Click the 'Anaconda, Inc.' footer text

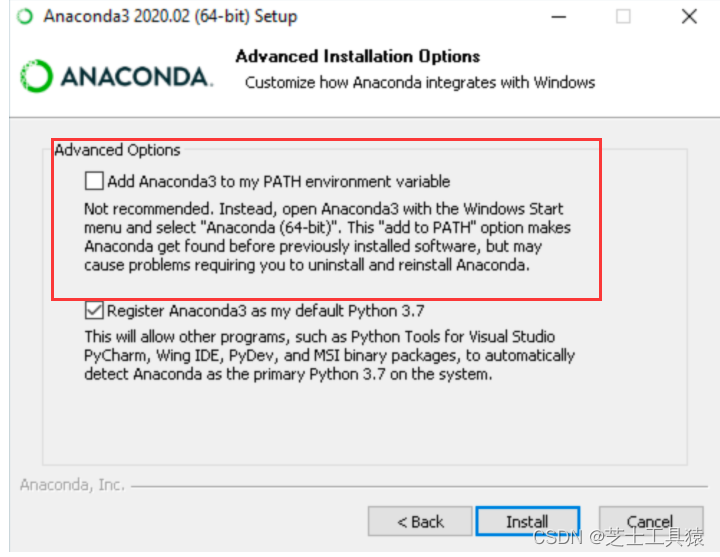click(72, 484)
